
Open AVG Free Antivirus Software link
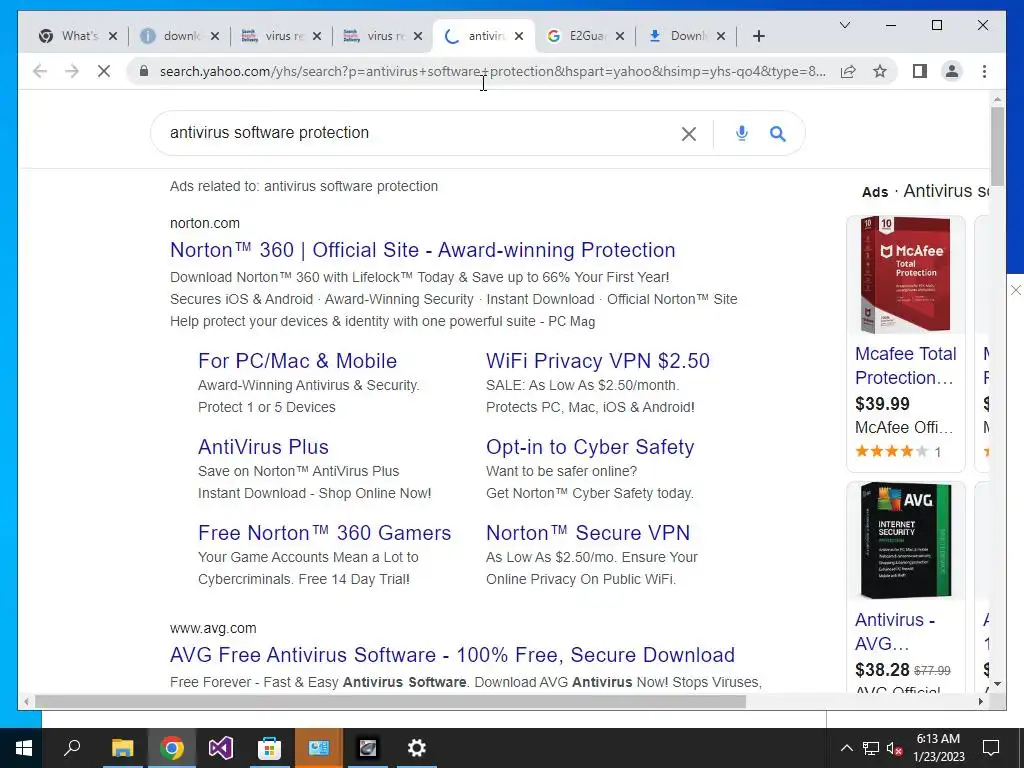[x=452, y=655]
